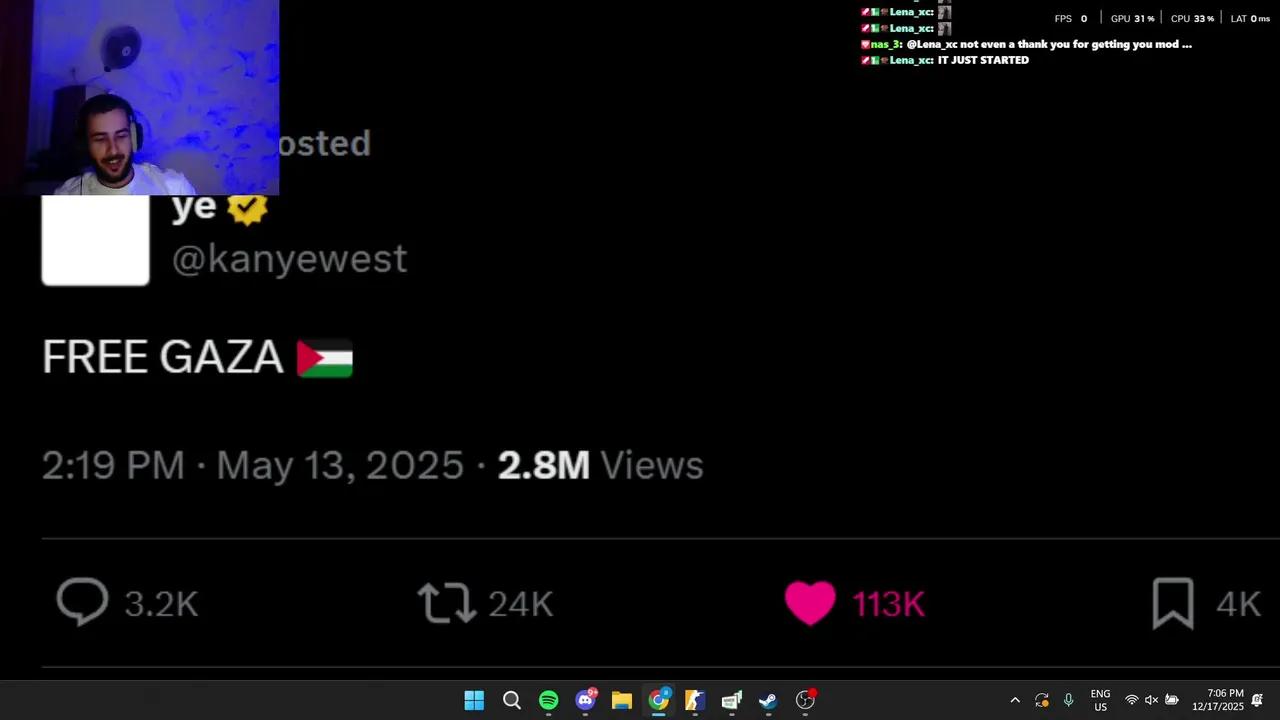Unlike the tweet via pink heart
The image size is (1280, 720).
tap(810, 603)
